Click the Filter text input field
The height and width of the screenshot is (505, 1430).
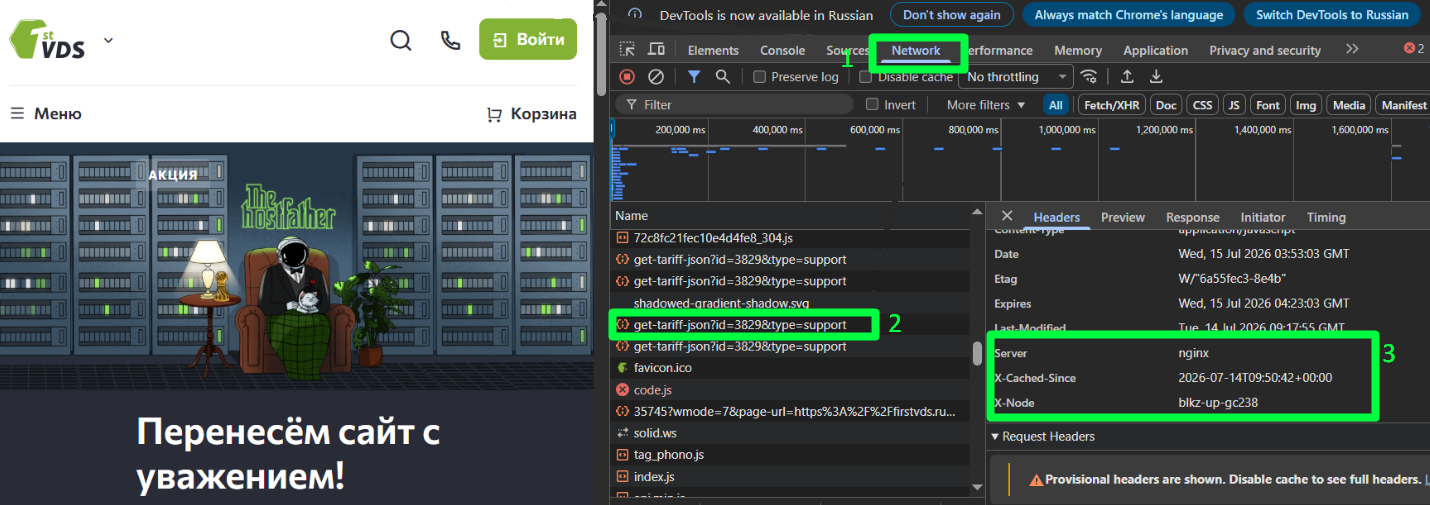(733, 104)
